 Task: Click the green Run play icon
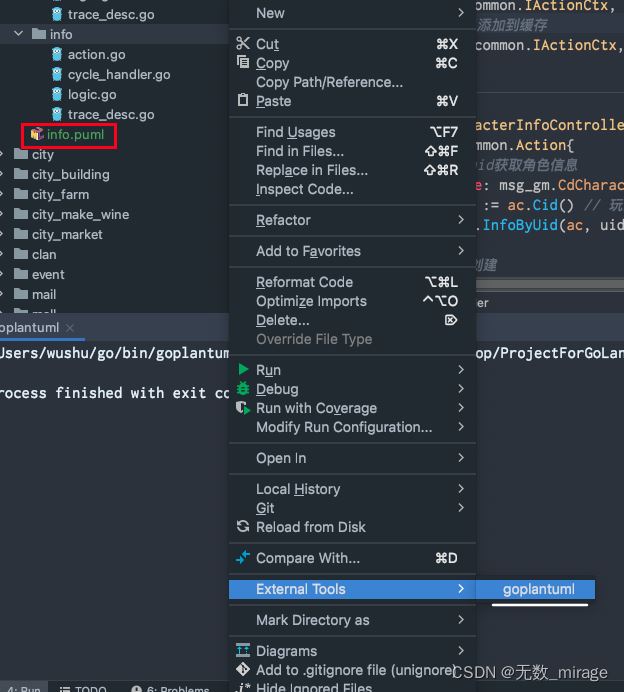243,370
